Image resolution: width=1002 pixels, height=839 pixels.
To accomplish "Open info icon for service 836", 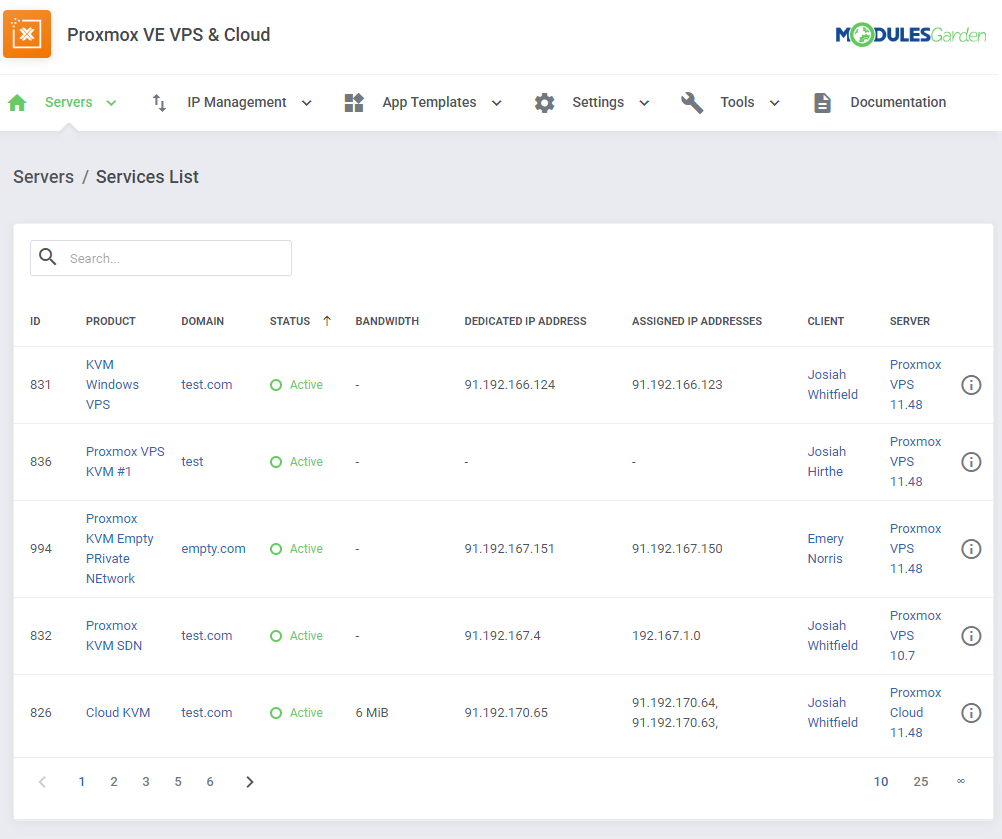I will (971, 461).
